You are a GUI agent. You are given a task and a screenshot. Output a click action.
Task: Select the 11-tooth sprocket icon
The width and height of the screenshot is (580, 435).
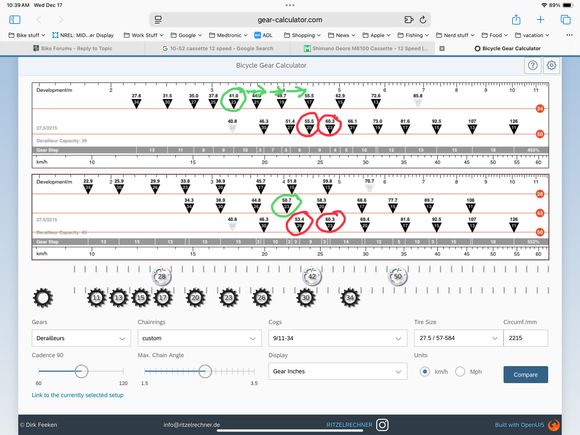(97, 298)
